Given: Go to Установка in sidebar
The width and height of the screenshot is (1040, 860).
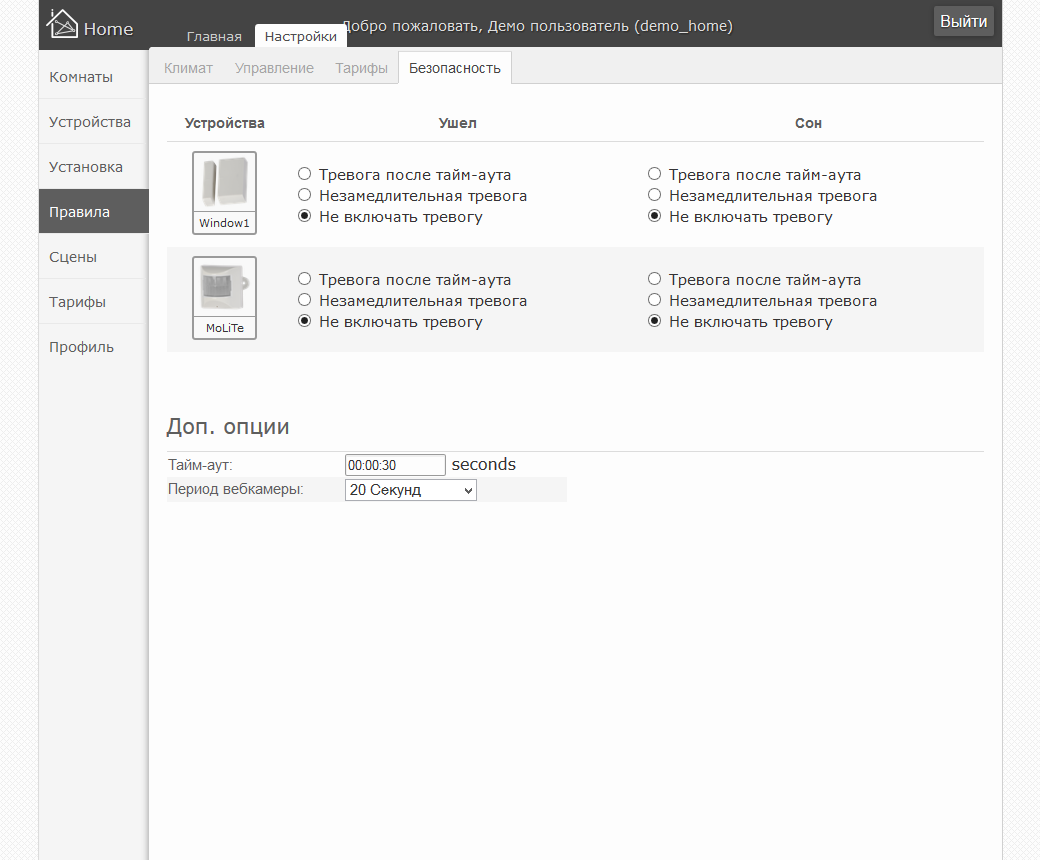Looking at the screenshot, I should point(92,167).
